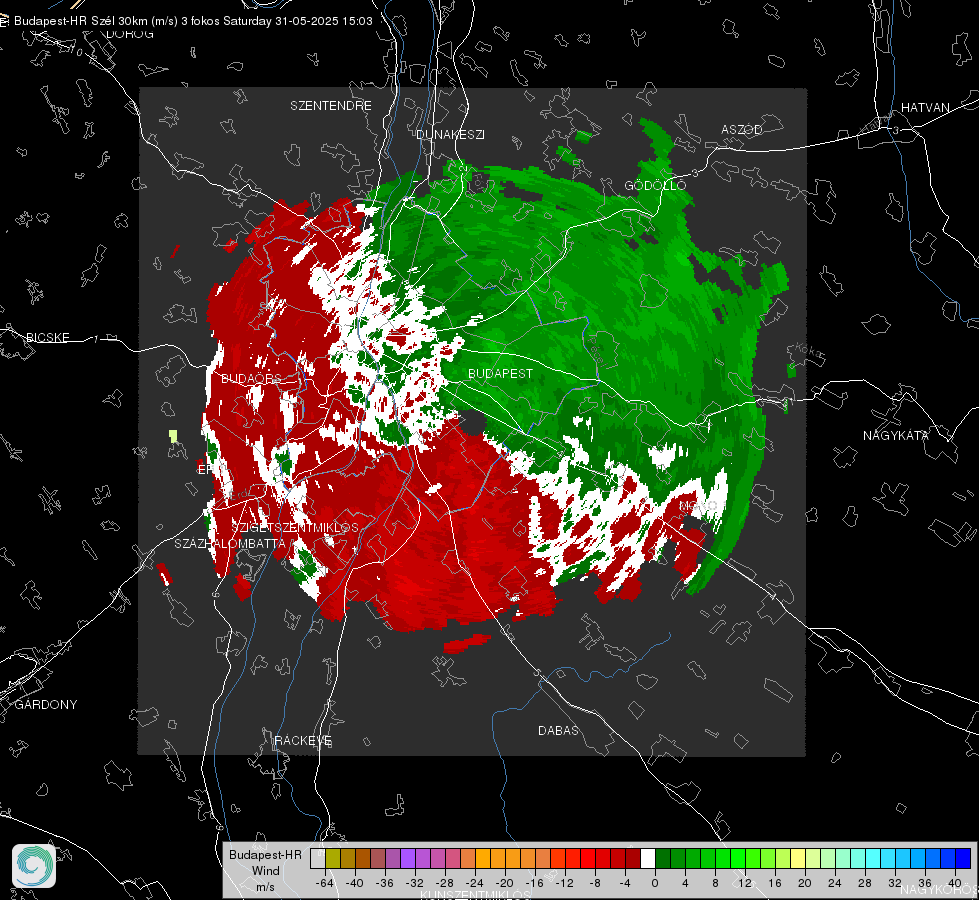The image size is (979, 900).
Task: Click the 'Budapest-HR' legend heading
Action: 265,854
